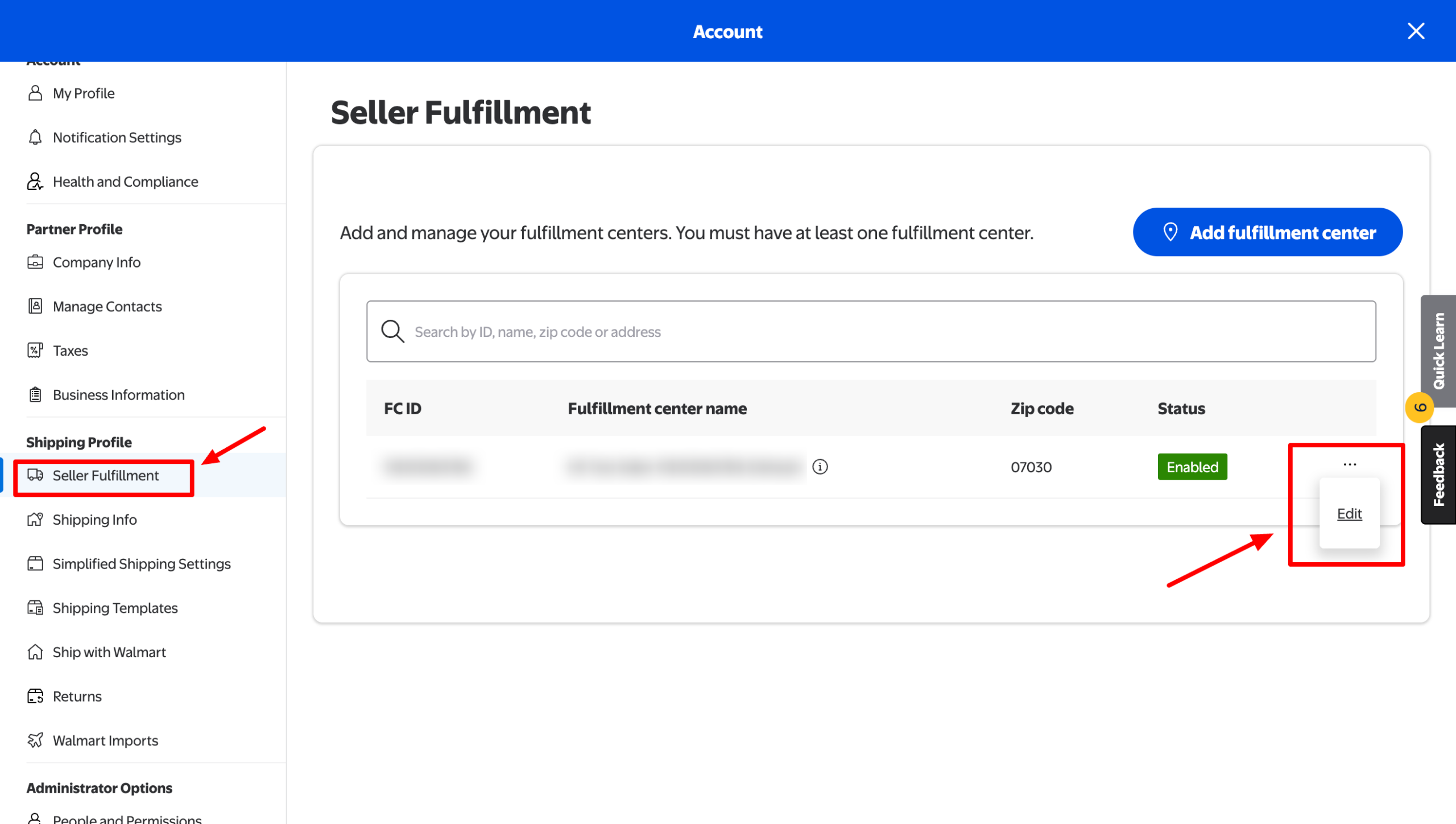The height and width of the screenshot is (824, 1456).
Task: Click Add fulfillment center button
Action: click(1268, 232)
